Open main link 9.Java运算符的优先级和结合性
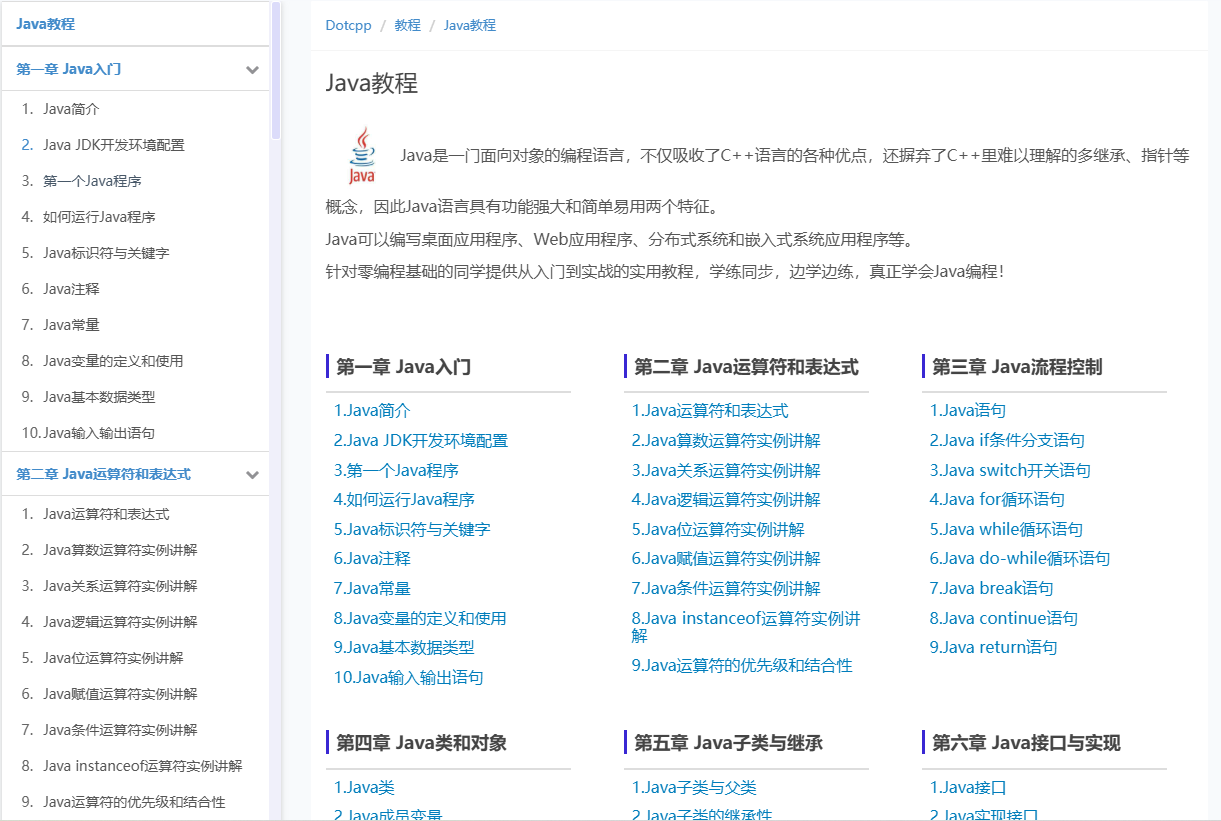The image size is (1221, 821). [x=742, y=666]
